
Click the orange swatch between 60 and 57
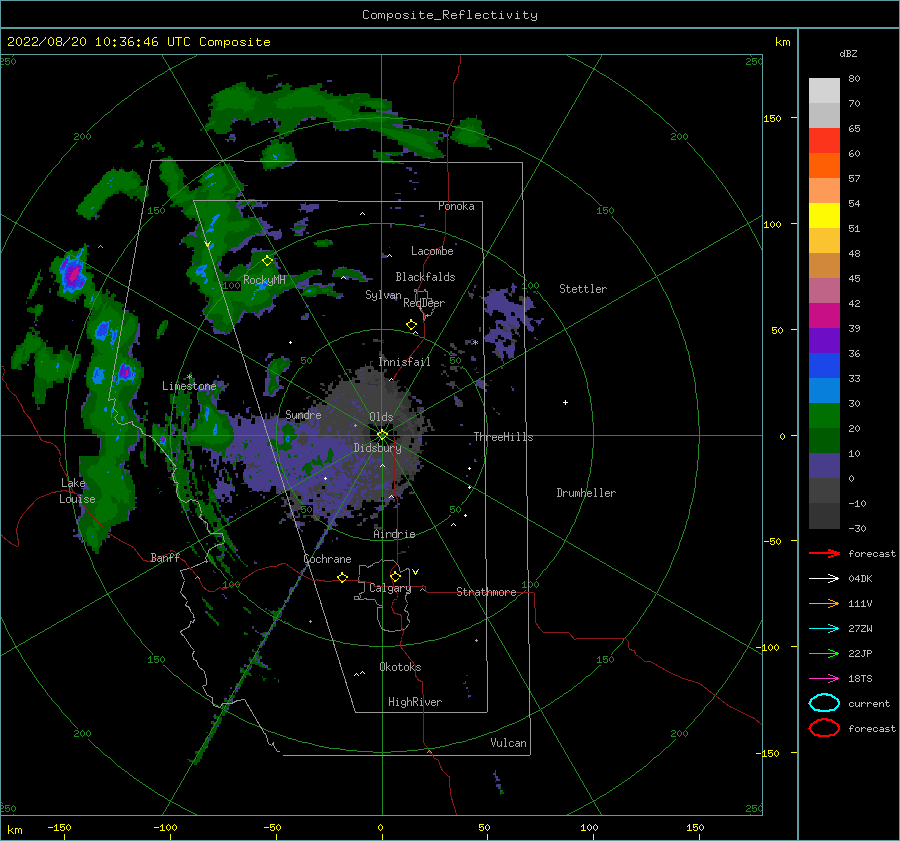point(824,165)
